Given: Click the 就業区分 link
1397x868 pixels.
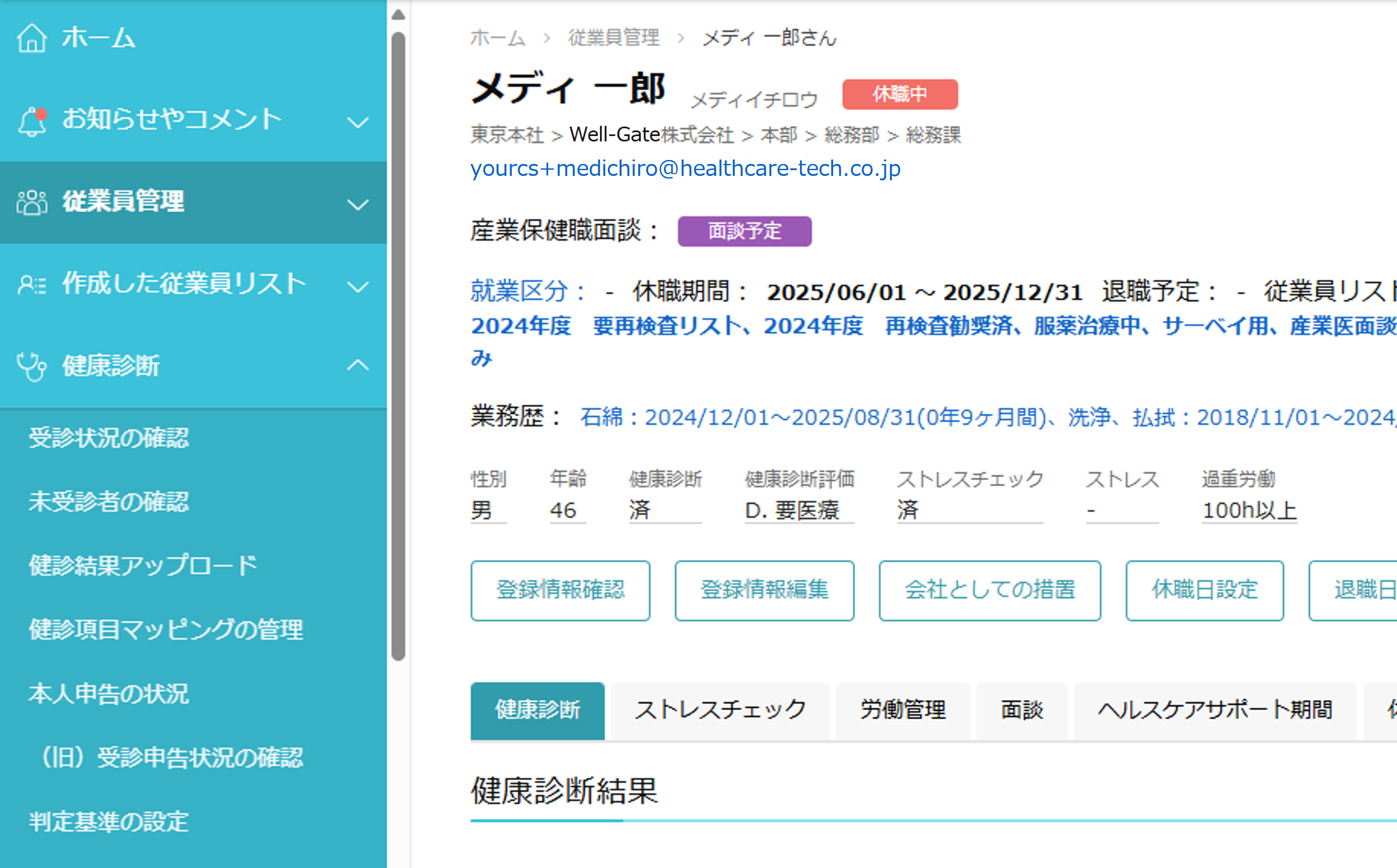Looking at the screenshot, I should [527, 291].
